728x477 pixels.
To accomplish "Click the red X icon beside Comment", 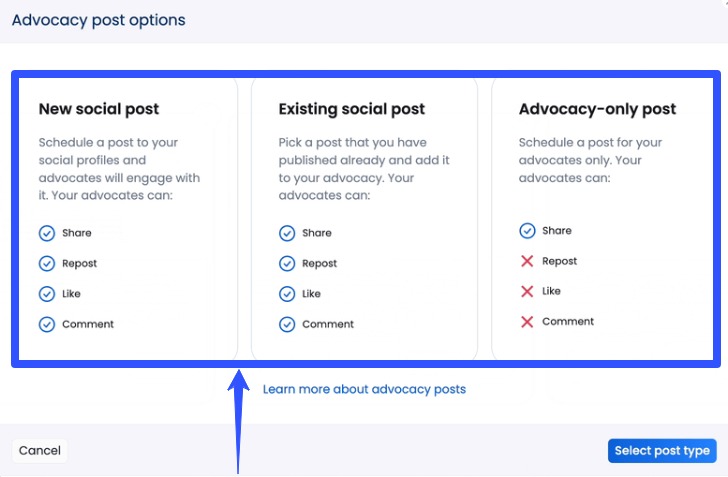I will coord(527,321).
